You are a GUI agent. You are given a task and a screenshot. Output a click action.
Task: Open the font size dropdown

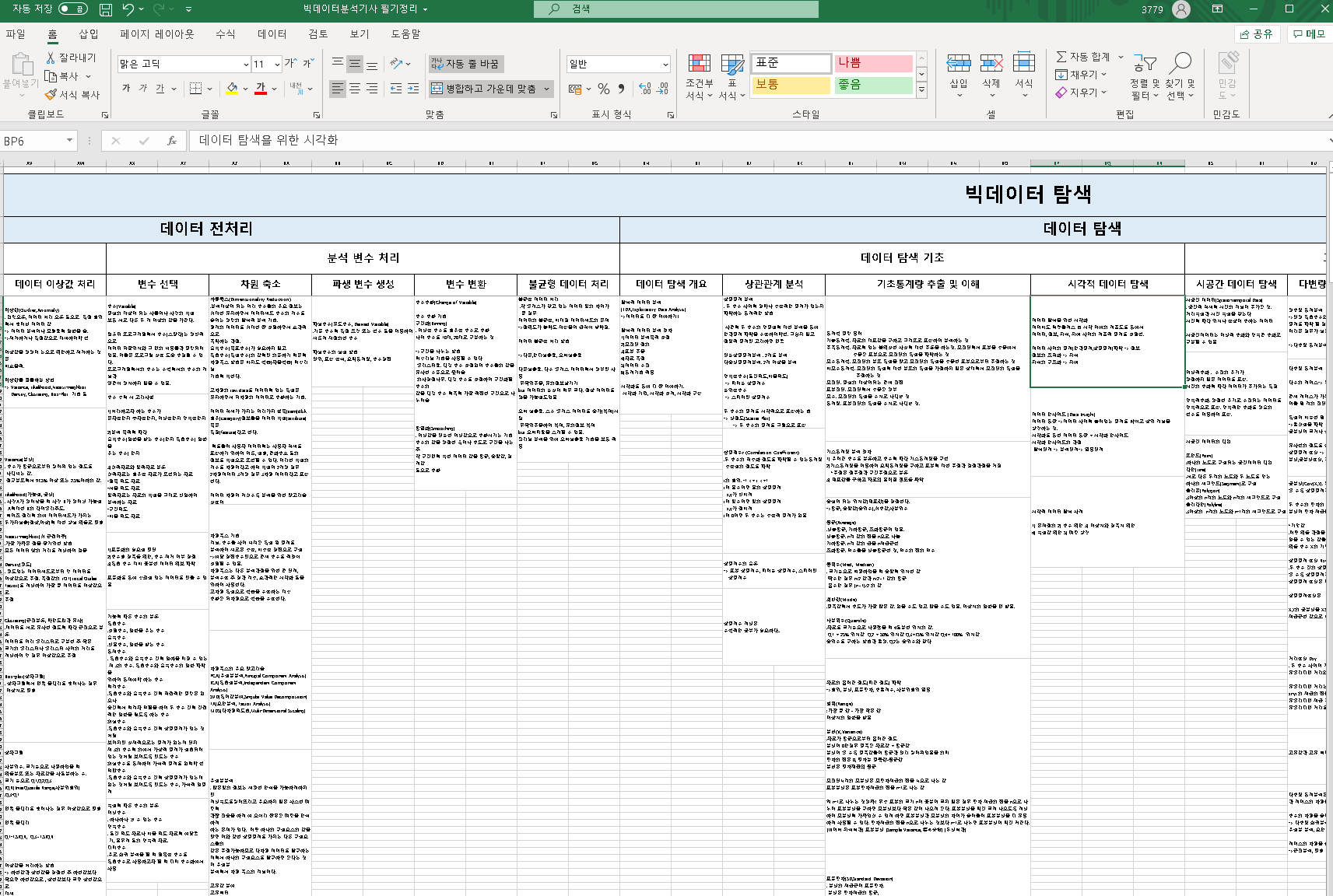[x=277, y=64]
